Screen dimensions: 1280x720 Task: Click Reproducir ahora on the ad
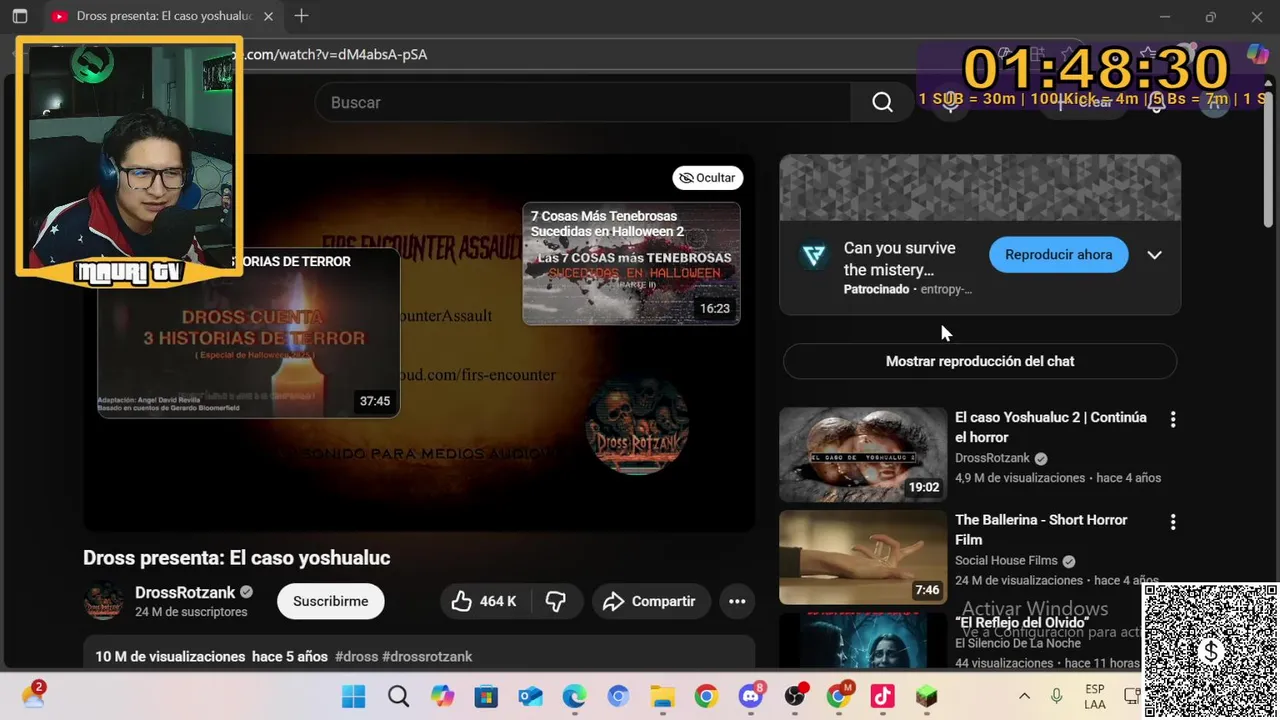coord(1058,254)
